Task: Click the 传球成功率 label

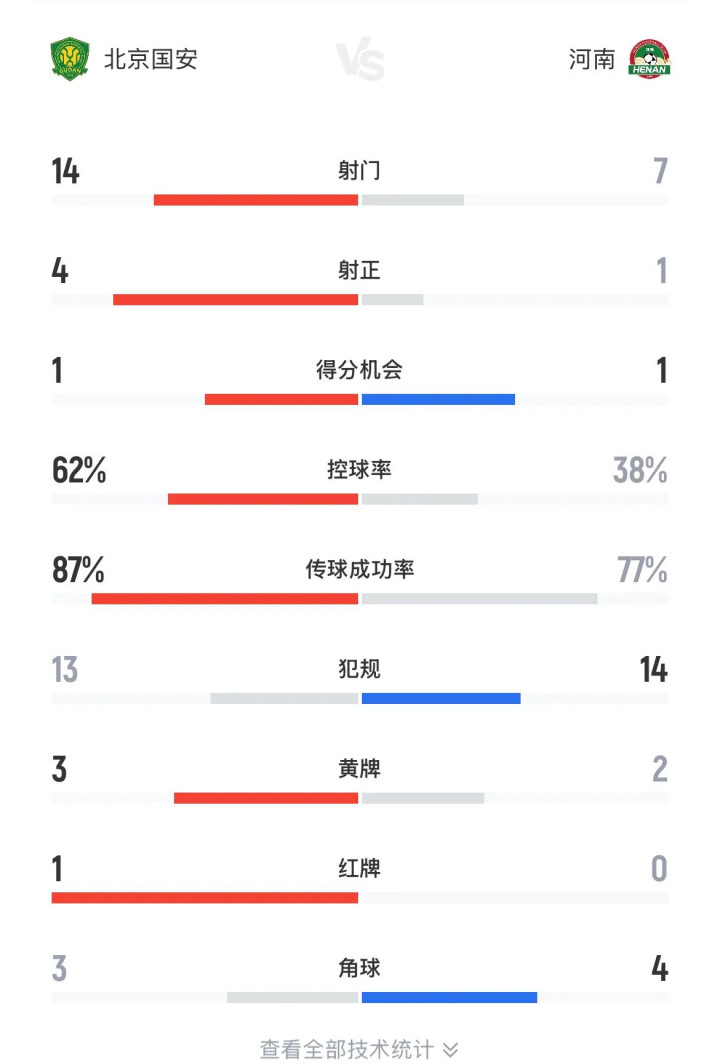Action: point(360,569)
